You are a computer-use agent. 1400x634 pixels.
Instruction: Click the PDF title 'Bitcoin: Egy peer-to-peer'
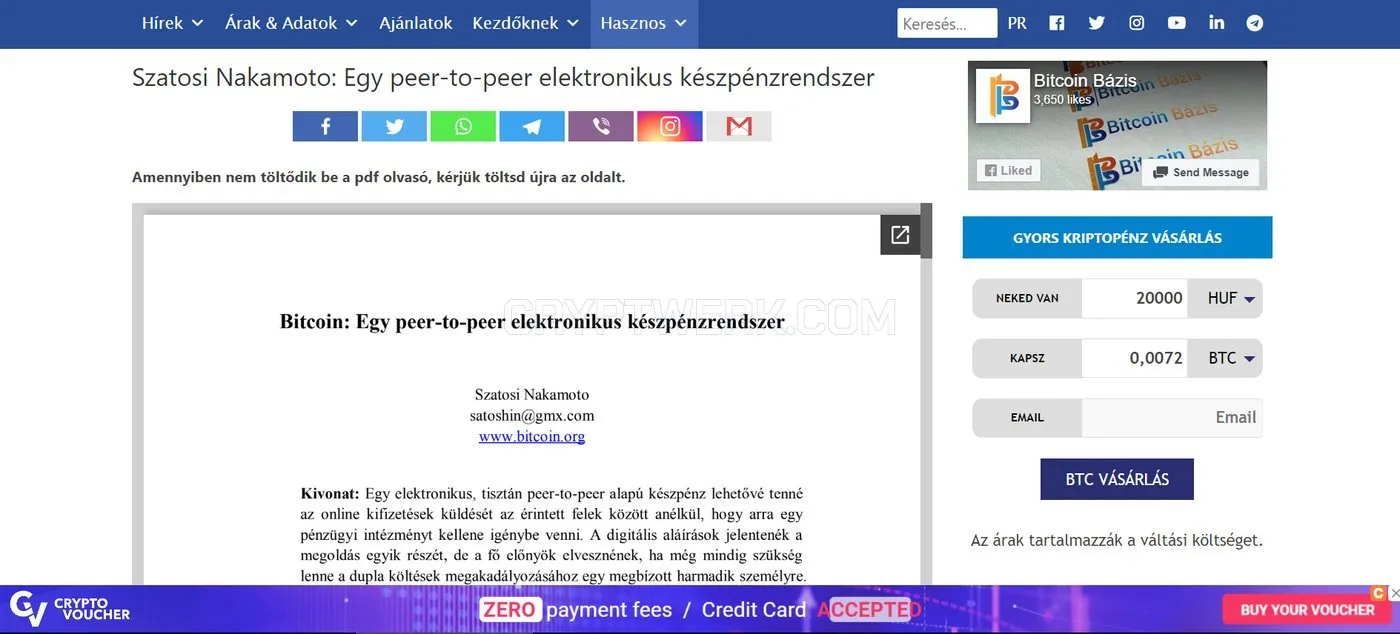[532, 322]
